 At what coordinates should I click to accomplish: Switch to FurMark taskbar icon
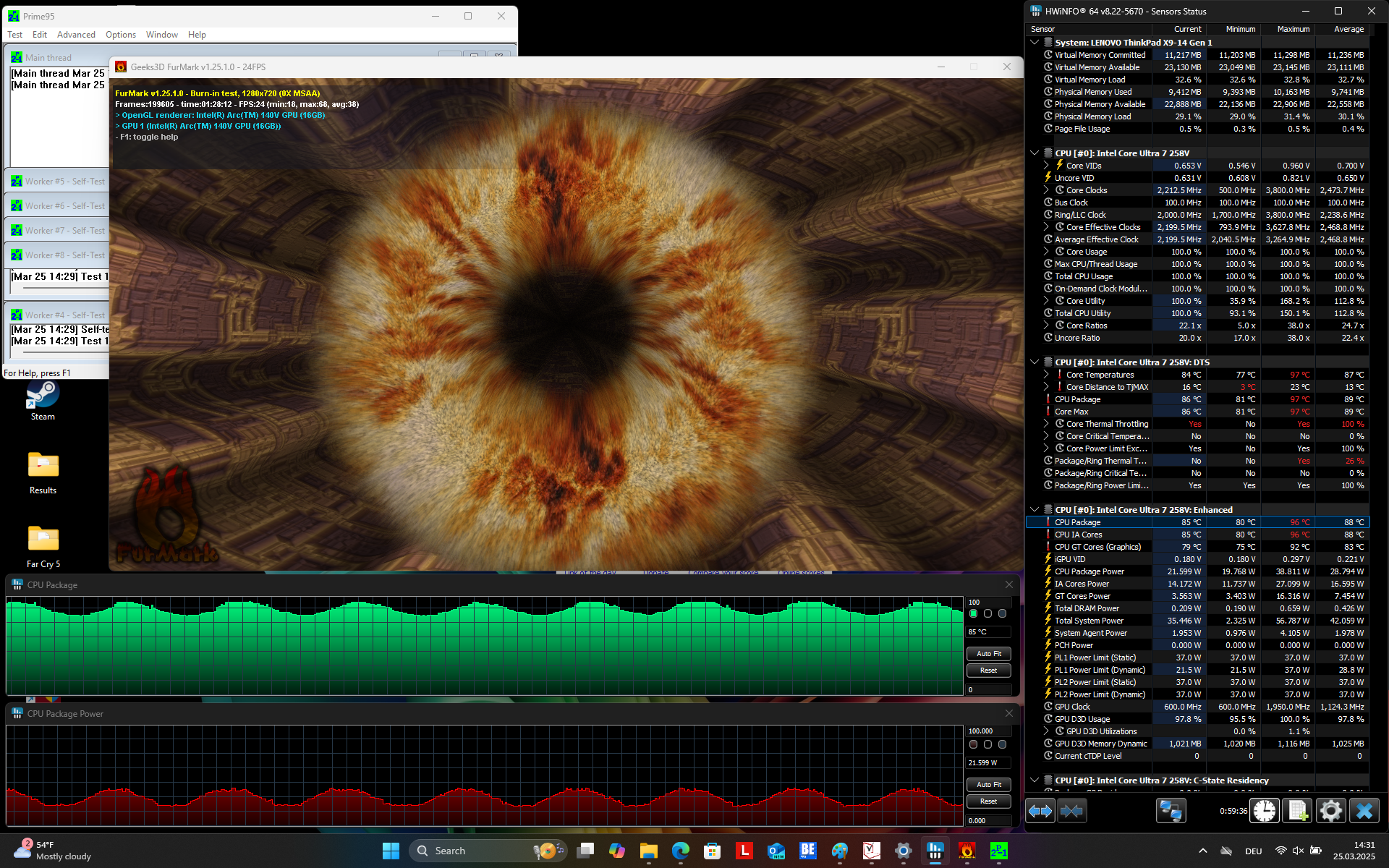pos(967,851)
